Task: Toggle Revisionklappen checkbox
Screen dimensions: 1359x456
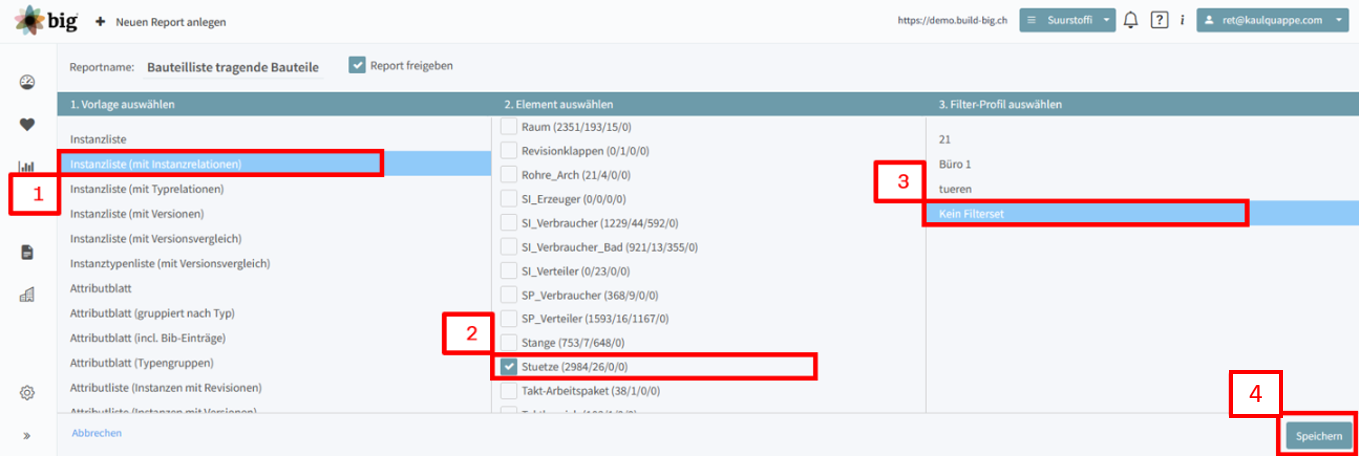Action: point(509,151)
